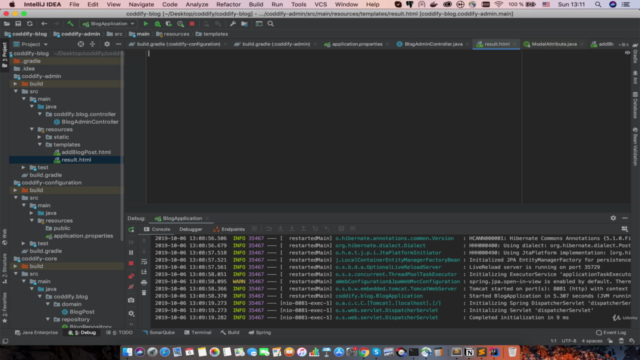Toggle soft-wrap in console
640x360 pixels.
pyautogui.click(x=144, y=262)
